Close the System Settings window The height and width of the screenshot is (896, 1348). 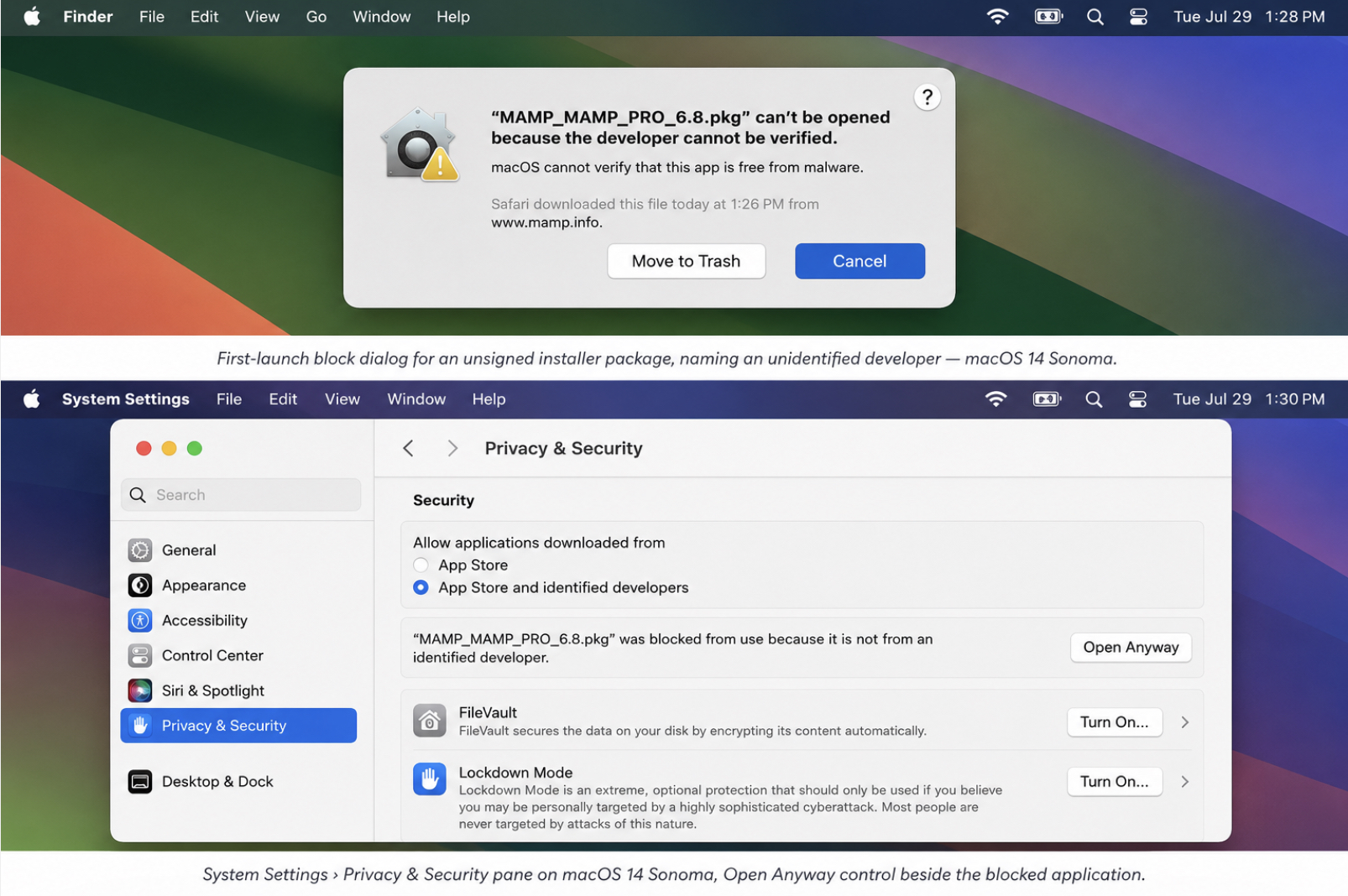tap(144, 448)
